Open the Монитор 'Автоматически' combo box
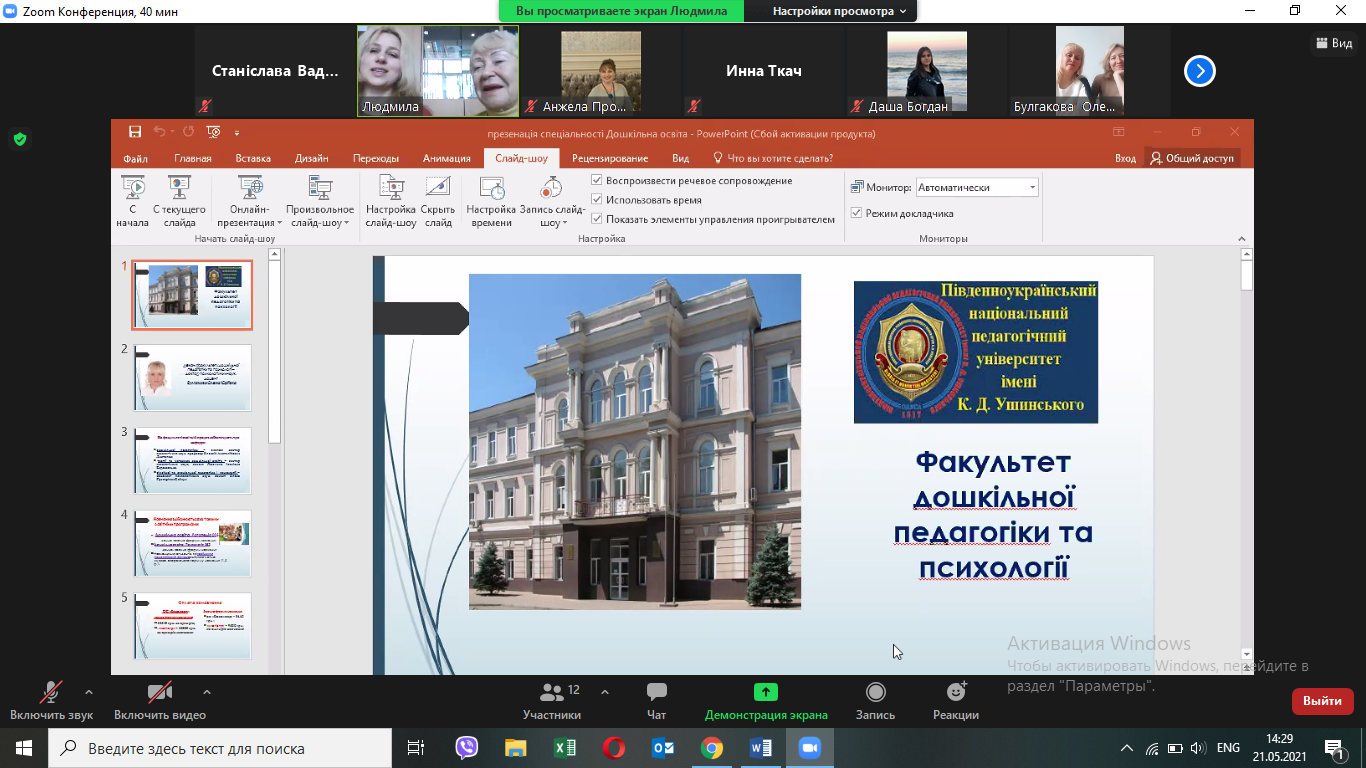Image resolution: width=1366 pixels, height=768 pixels. point(977,187)
